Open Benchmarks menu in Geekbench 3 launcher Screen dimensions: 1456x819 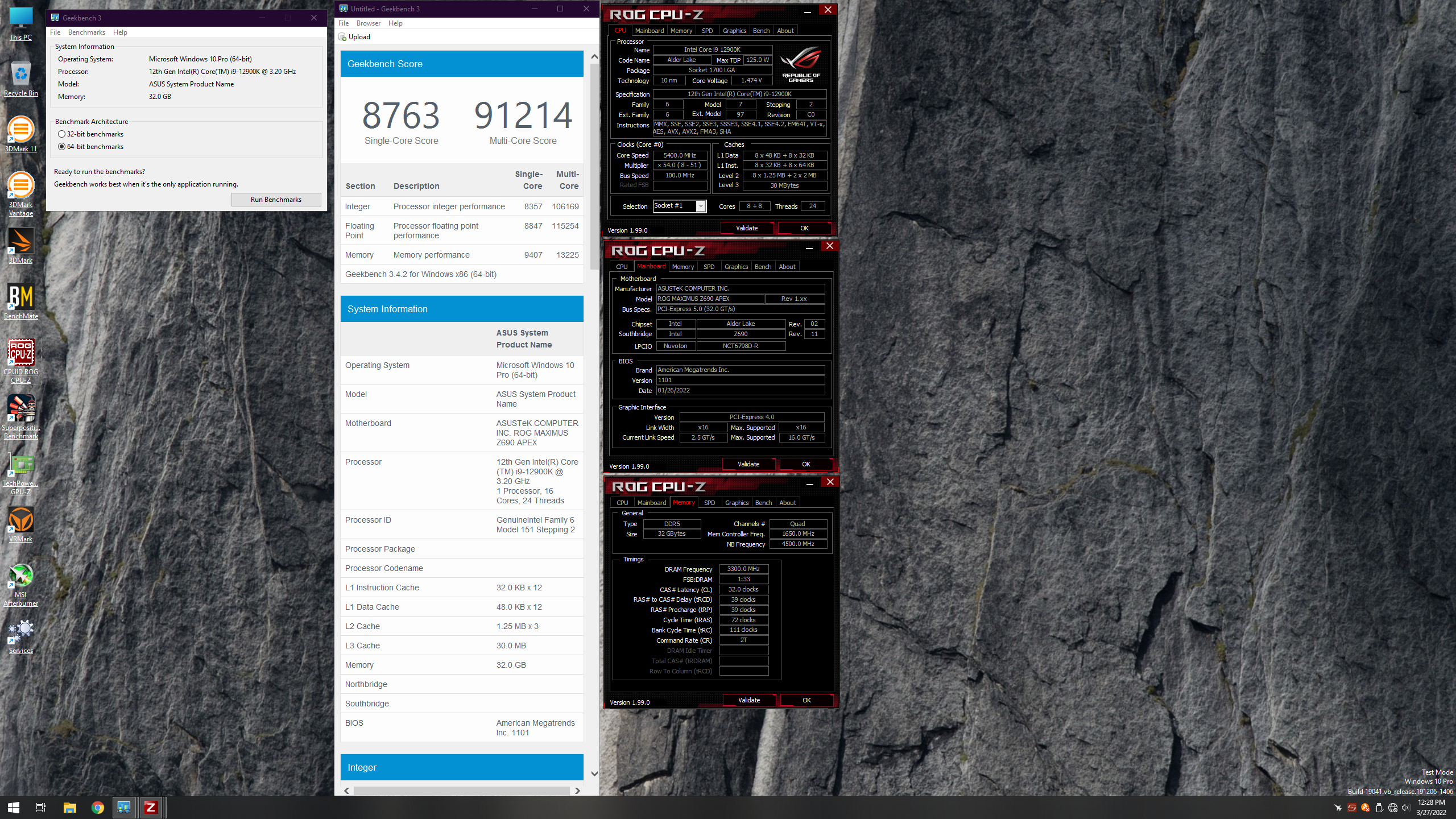click(x=86, y=32)
